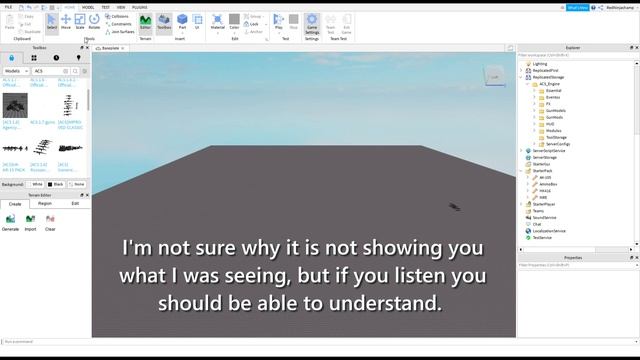Set Toolbox background to White
Viewport: 640px width, 360px height.
click(x=35, y=184)
